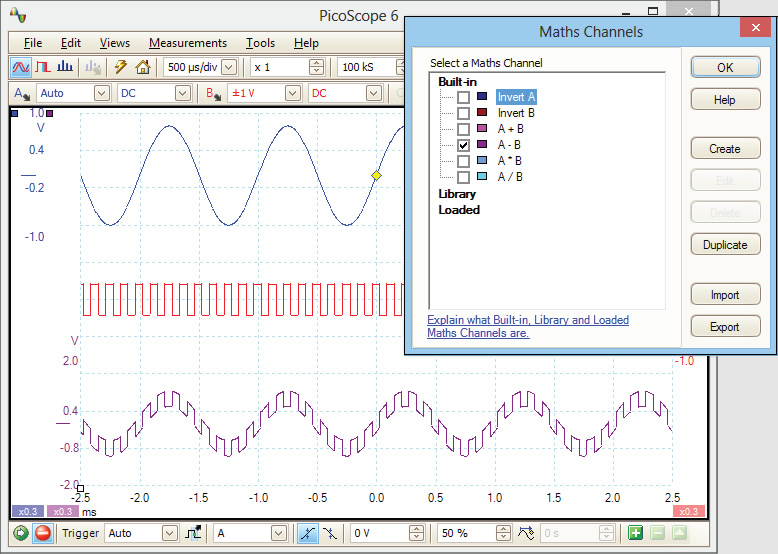Viewport: 778px width, 554px height.
Task: Enable the A + B maths channel
Action: (x=463, y=129)
